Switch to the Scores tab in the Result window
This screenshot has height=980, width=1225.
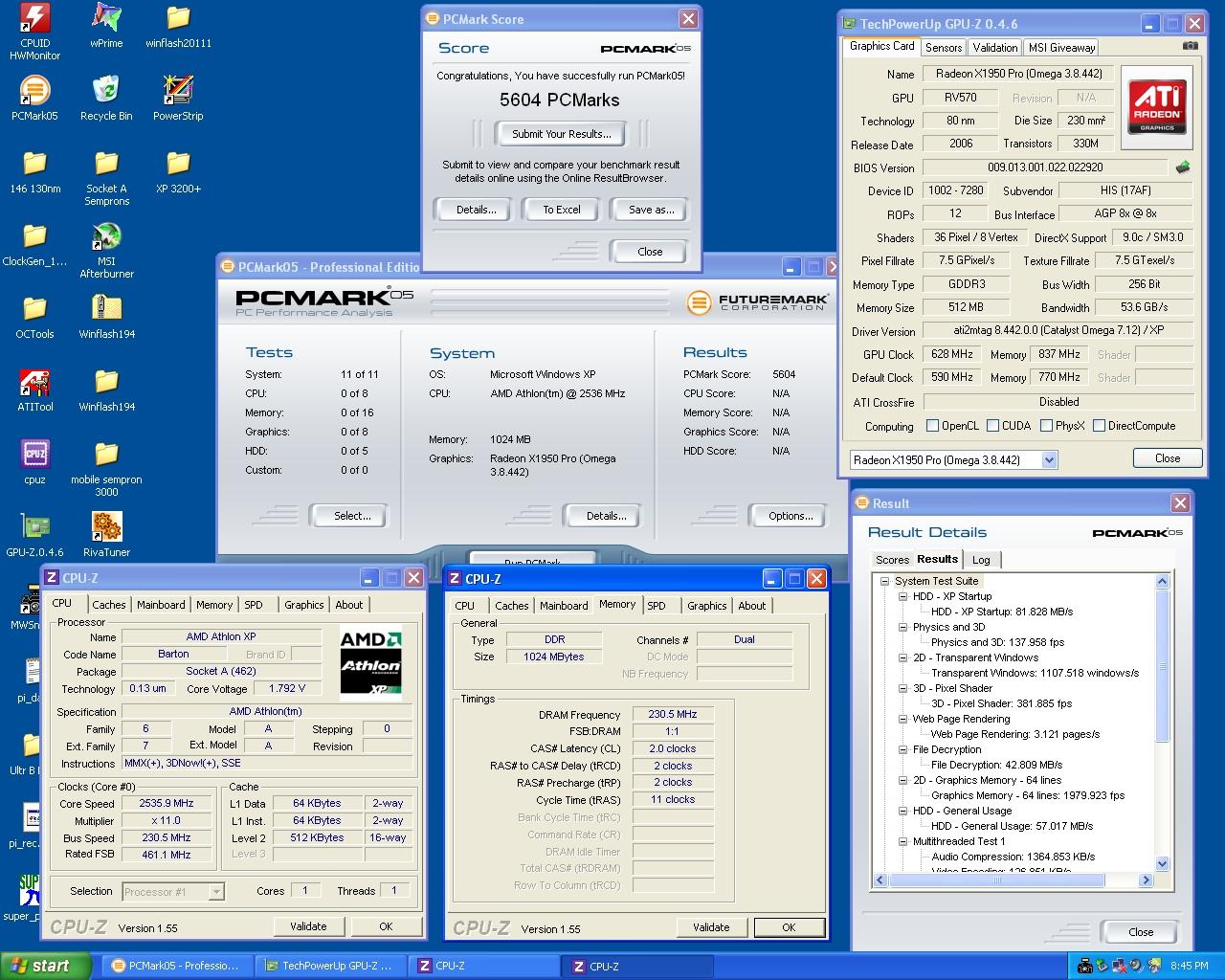tap(892, 560)
